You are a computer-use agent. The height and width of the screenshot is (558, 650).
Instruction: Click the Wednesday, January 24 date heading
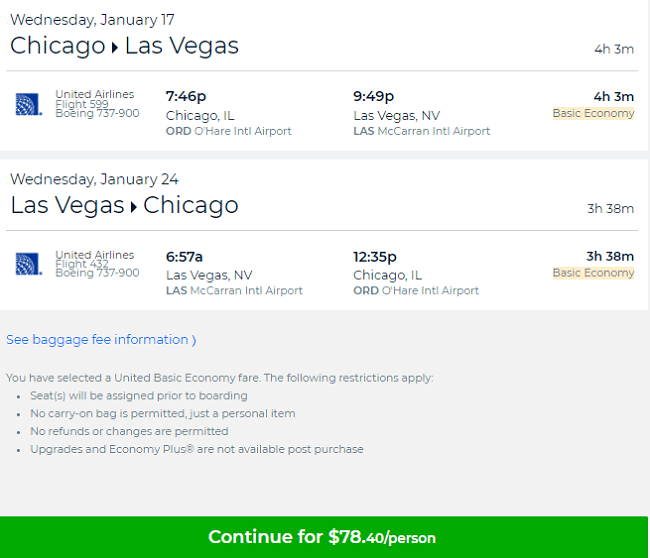95,180
